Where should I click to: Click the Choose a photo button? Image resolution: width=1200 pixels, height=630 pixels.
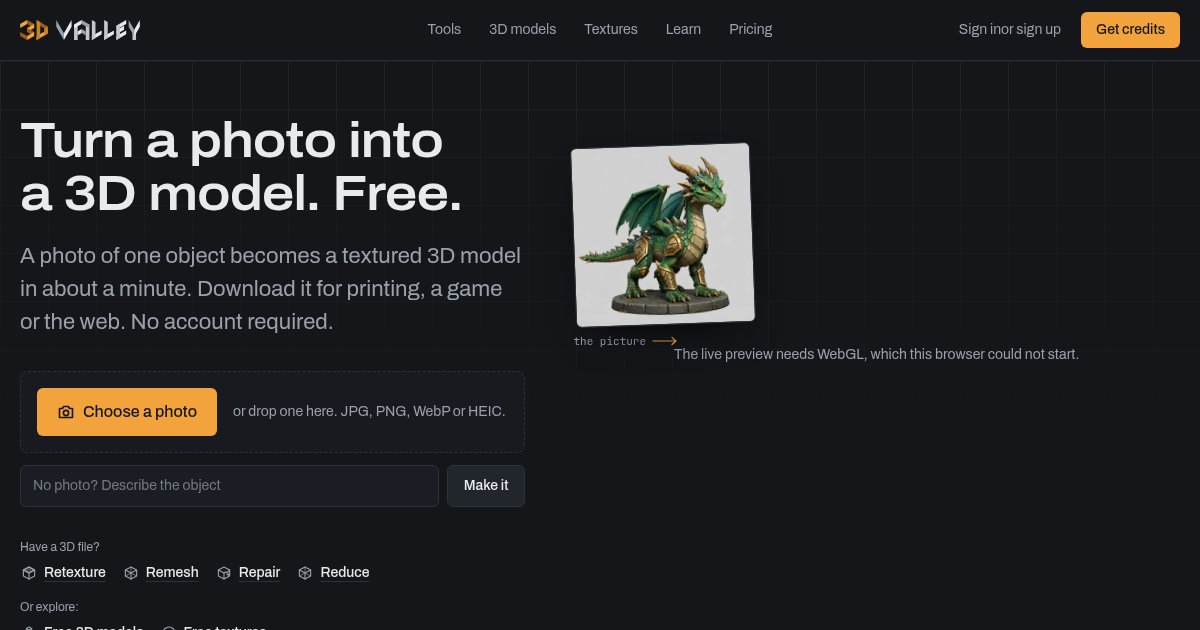coord(127,412)
